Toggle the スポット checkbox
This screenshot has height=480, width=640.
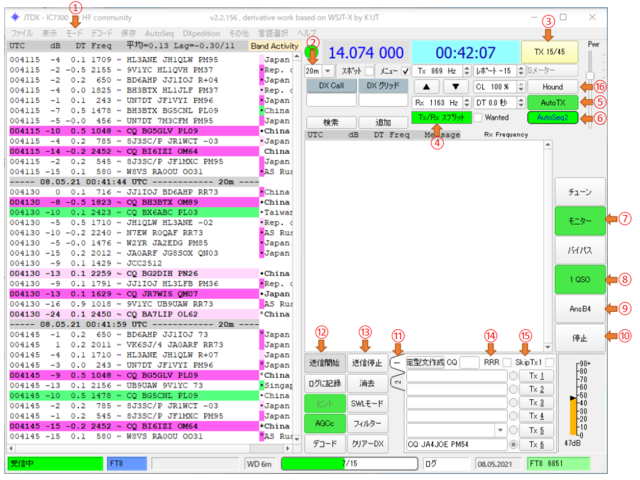click(x=370, y=71)
